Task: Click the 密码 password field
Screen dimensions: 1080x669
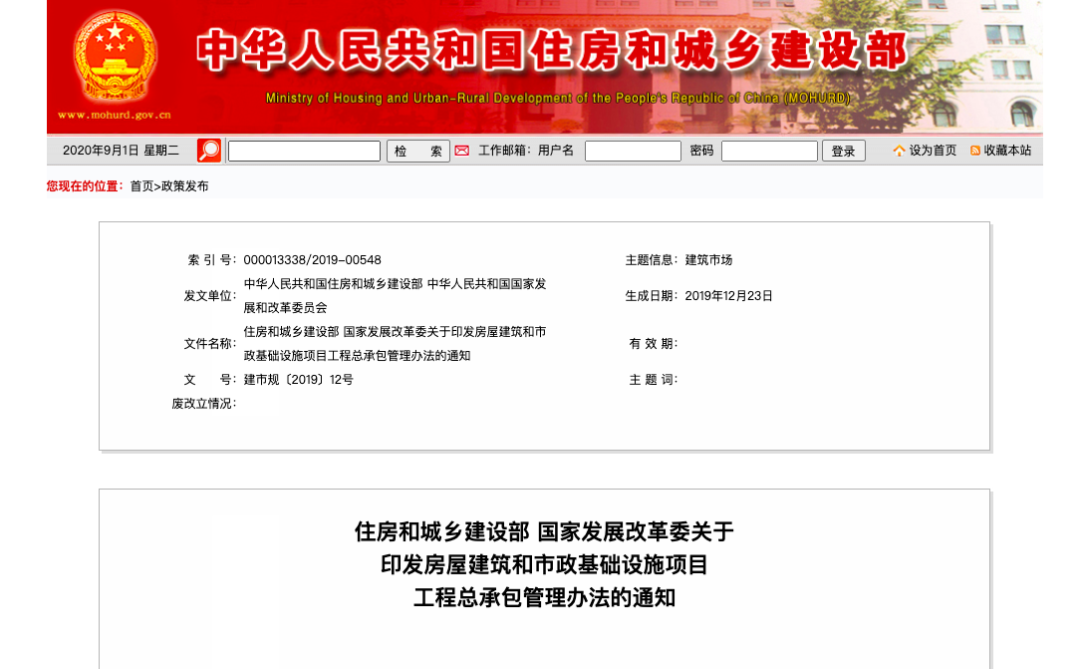Action: coord(769,150)
